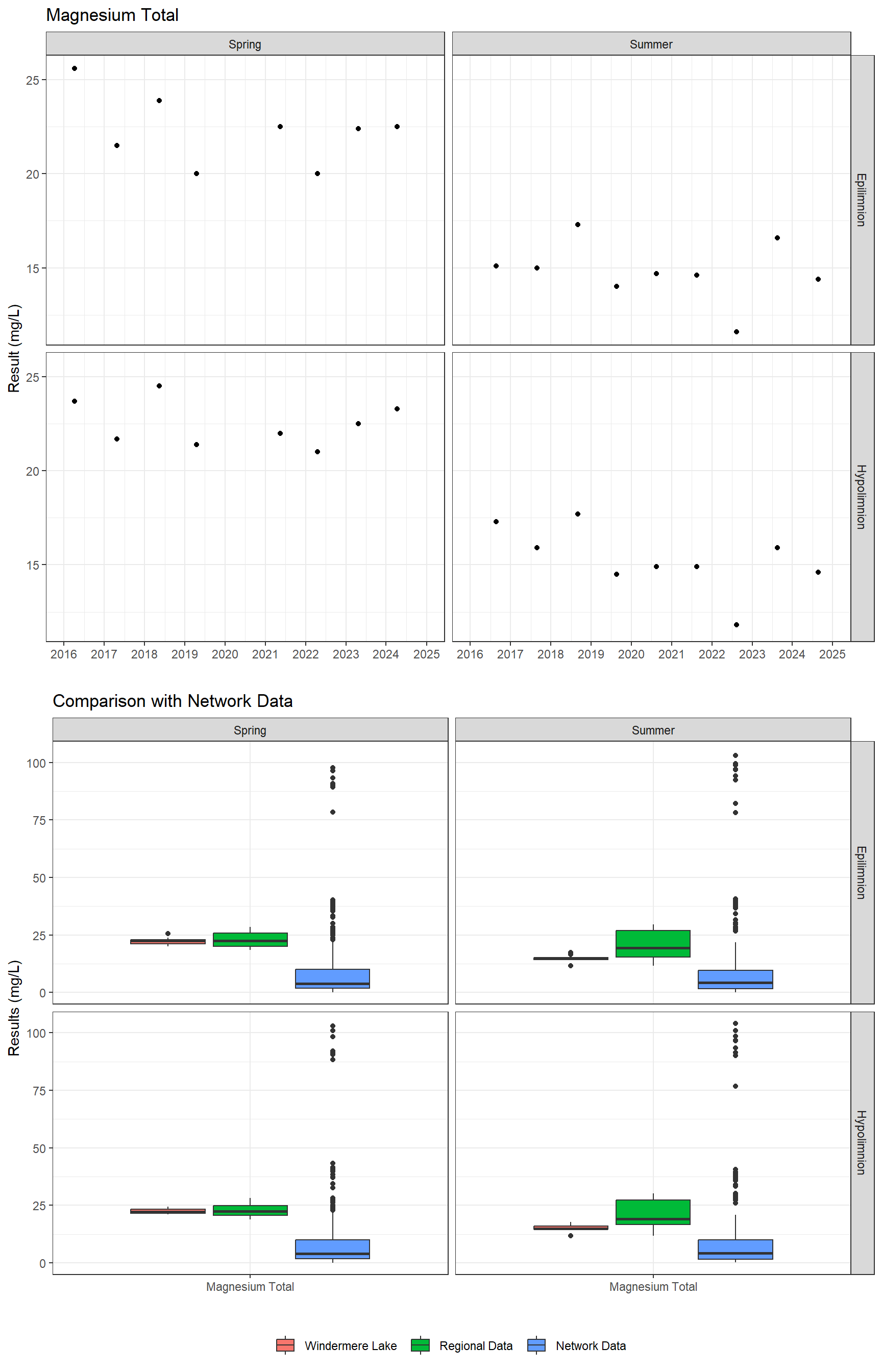The height and width of the screenshot is (1372, 882).
Task: Click 'Magnesium Total' x-axis label under Spring boxplots
Action: pyautogui.click(x=250, y=1287)
